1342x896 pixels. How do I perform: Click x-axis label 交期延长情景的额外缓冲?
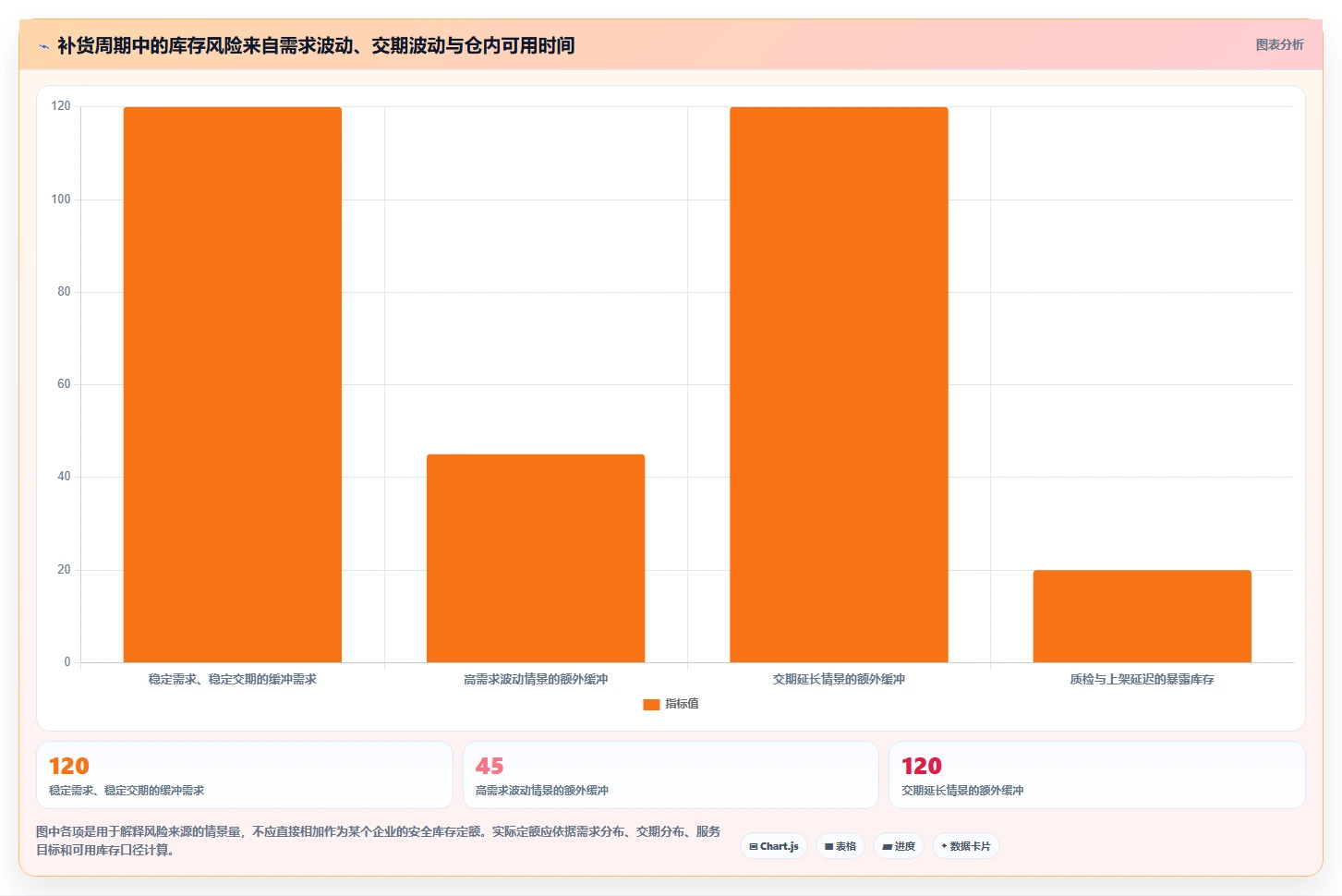tap(839, 679)
